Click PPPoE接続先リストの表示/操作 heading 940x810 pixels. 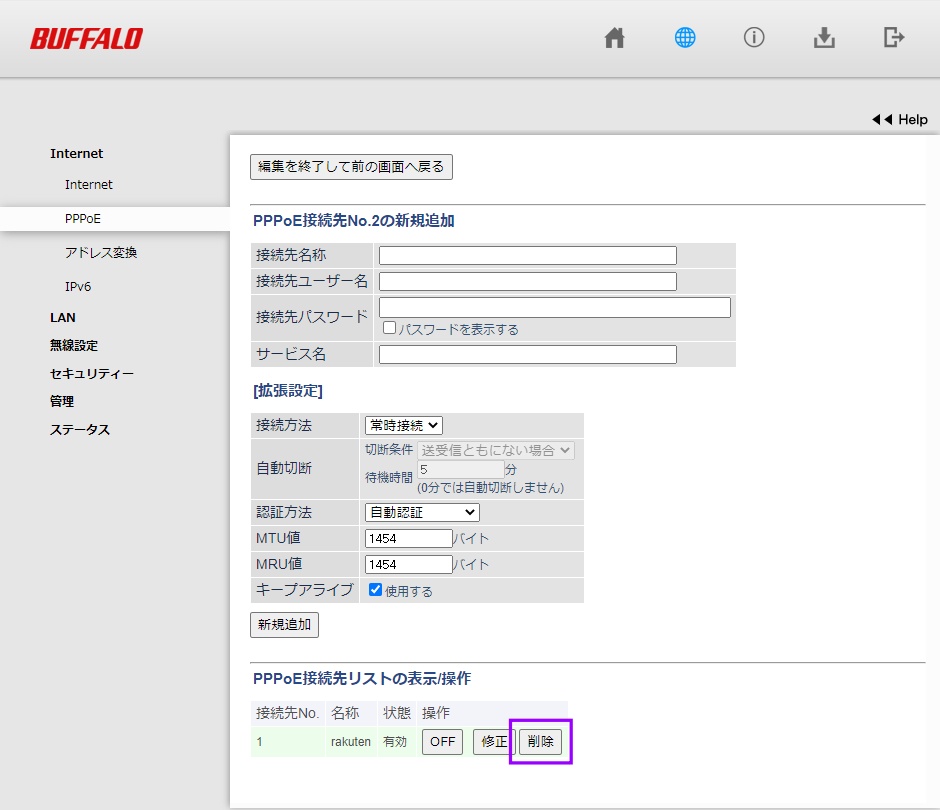tap(362, 679)
